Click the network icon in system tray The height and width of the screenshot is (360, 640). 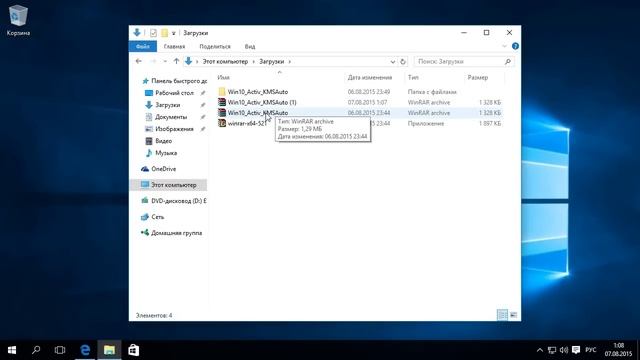click(552, 350)
